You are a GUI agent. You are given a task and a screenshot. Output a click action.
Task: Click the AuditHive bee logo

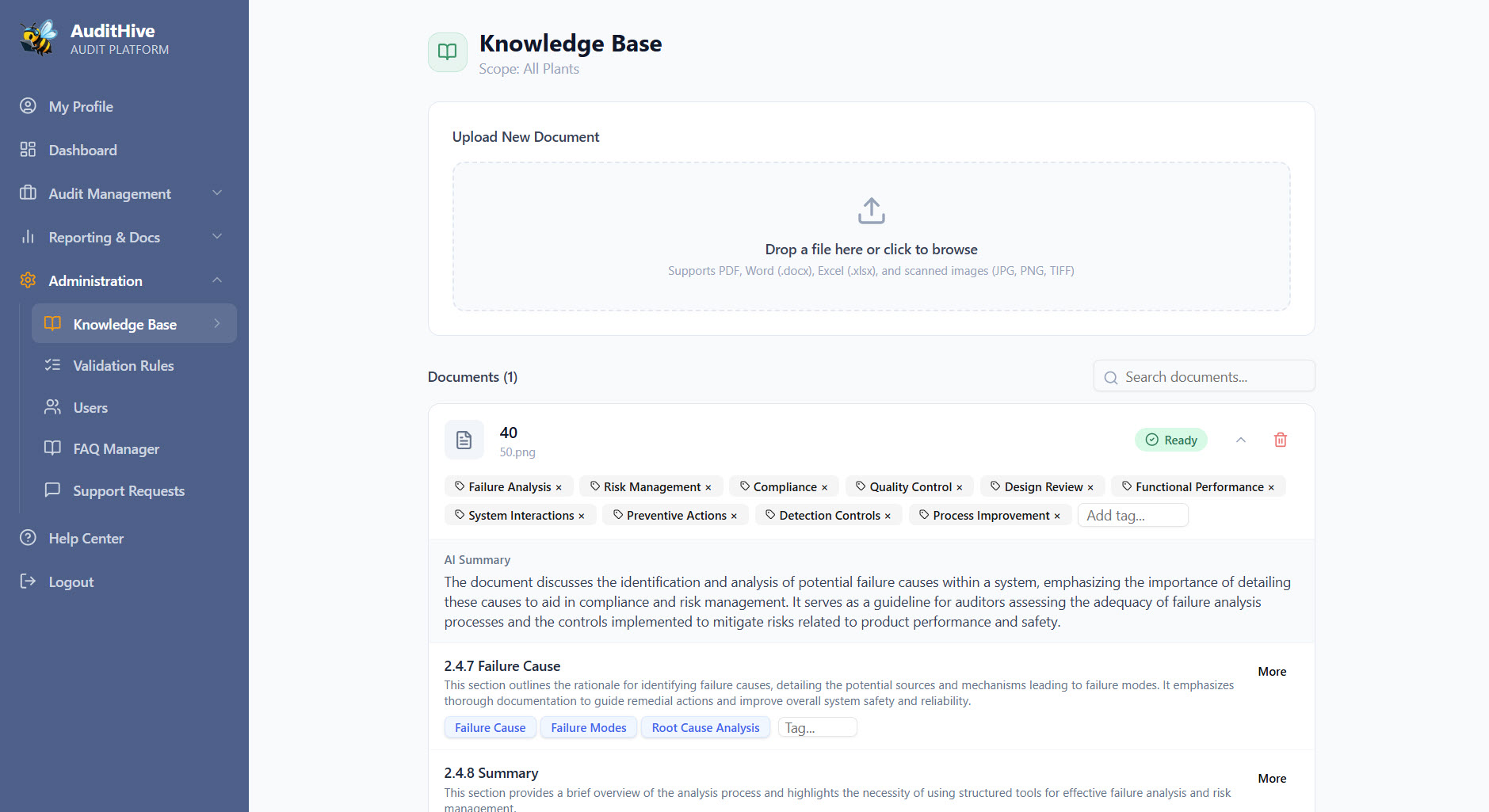click(39, 38)
